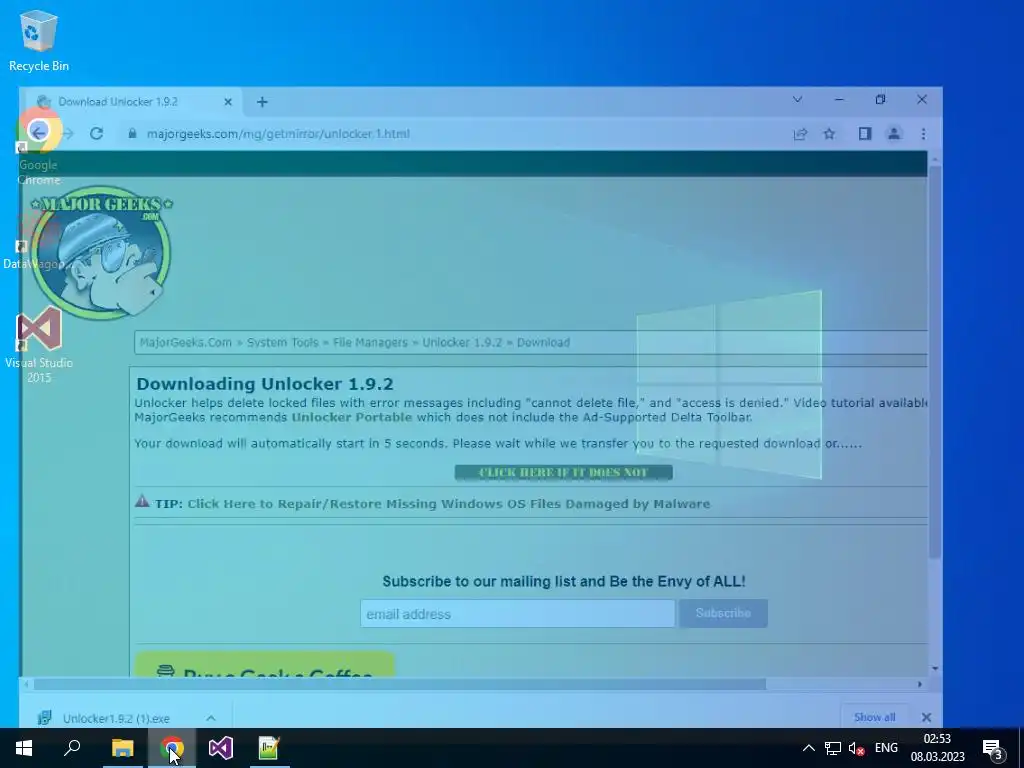Click the Chrome taskbar icon

coord(172,748)
